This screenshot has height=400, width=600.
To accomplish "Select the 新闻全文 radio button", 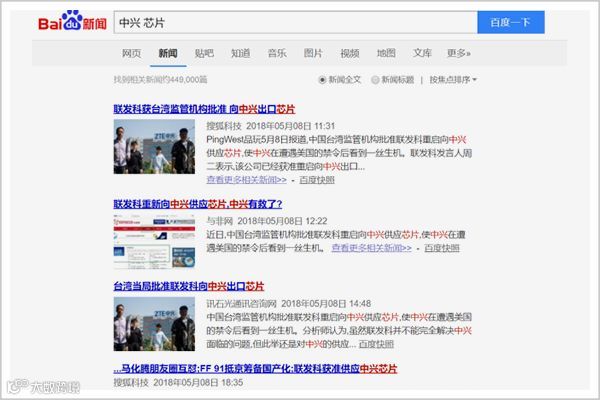I will pos(322,80).
